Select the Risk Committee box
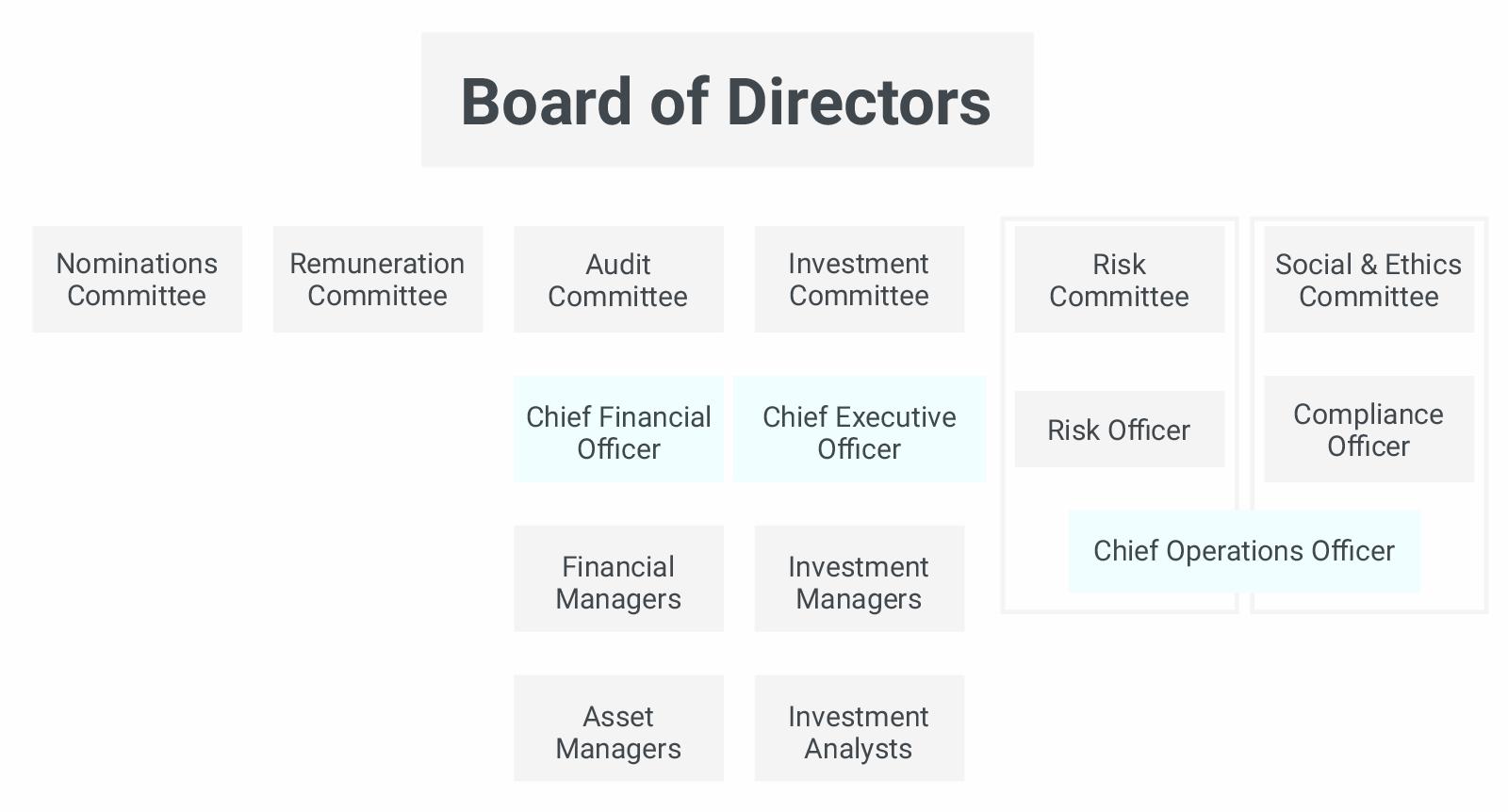The image size is (1508, 812). pos(1119,279)
